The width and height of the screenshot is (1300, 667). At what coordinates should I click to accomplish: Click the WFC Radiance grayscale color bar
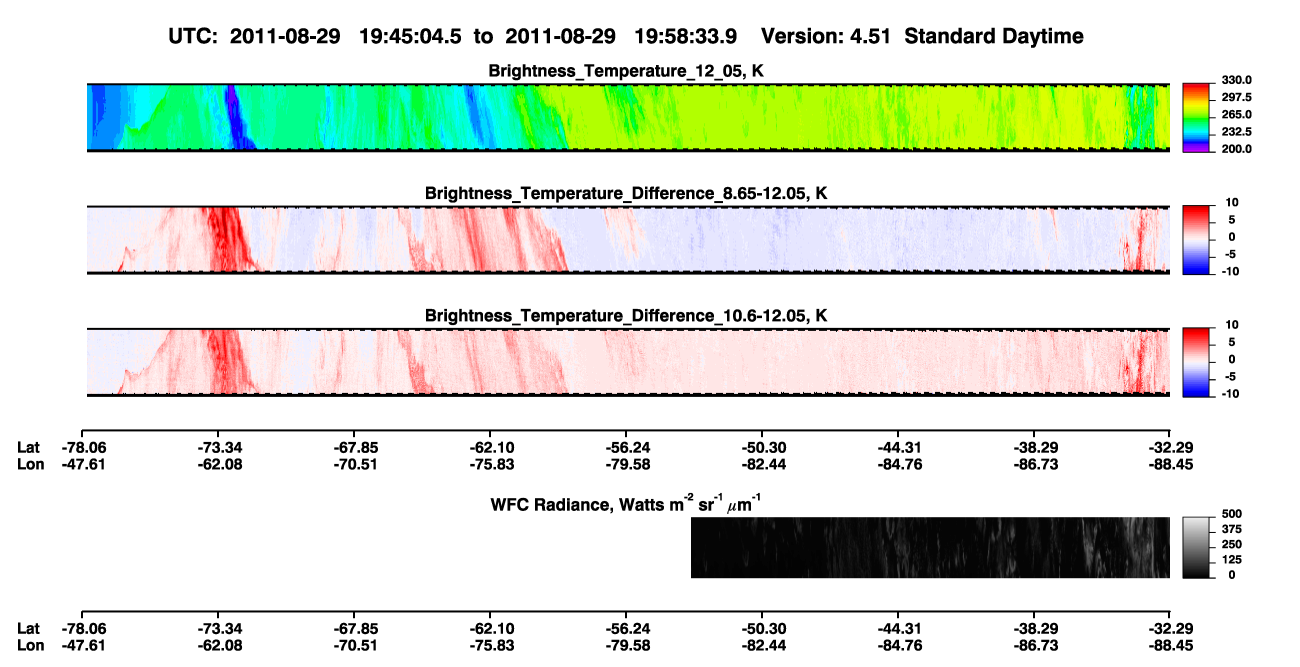tap(1196, 547)
